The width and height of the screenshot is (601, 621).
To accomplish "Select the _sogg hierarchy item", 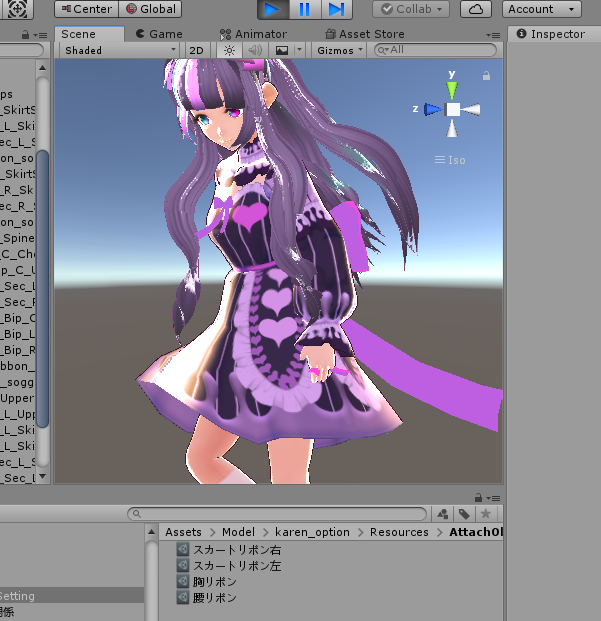I will [x=17, y=382].
